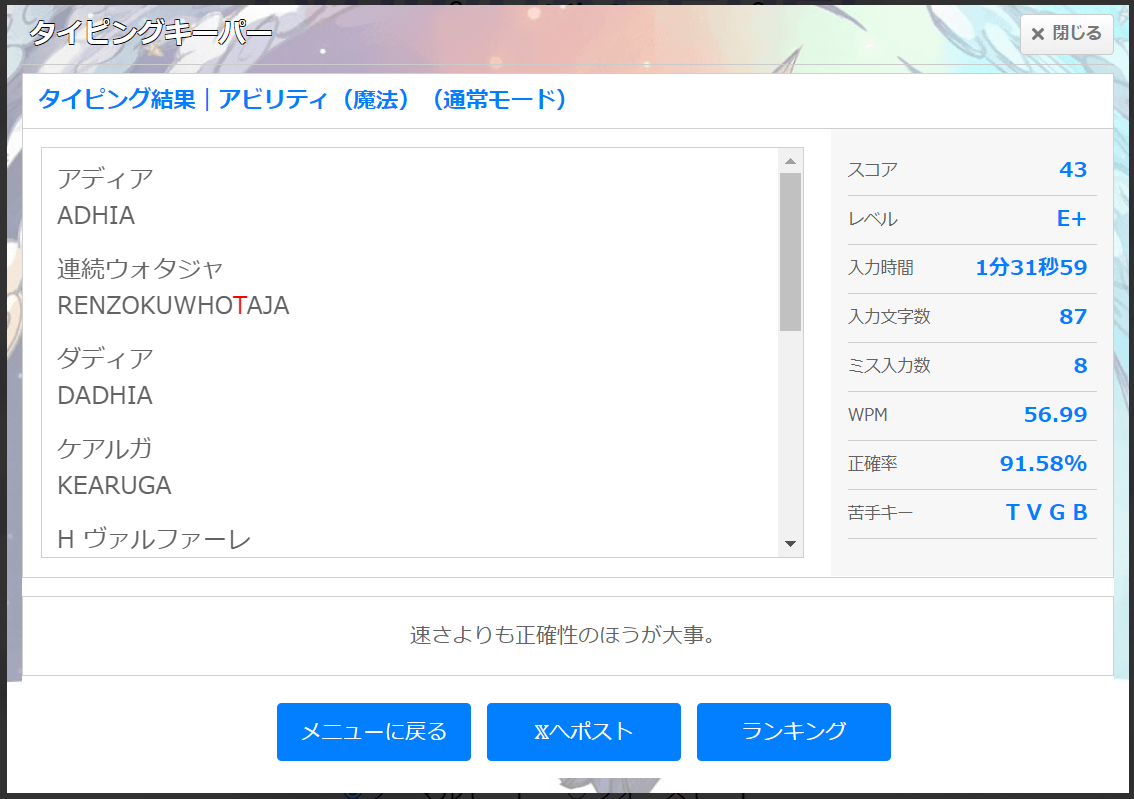
Task: Select the 入力時間 value 1分31秒59
Action: tap(1030, 268)
